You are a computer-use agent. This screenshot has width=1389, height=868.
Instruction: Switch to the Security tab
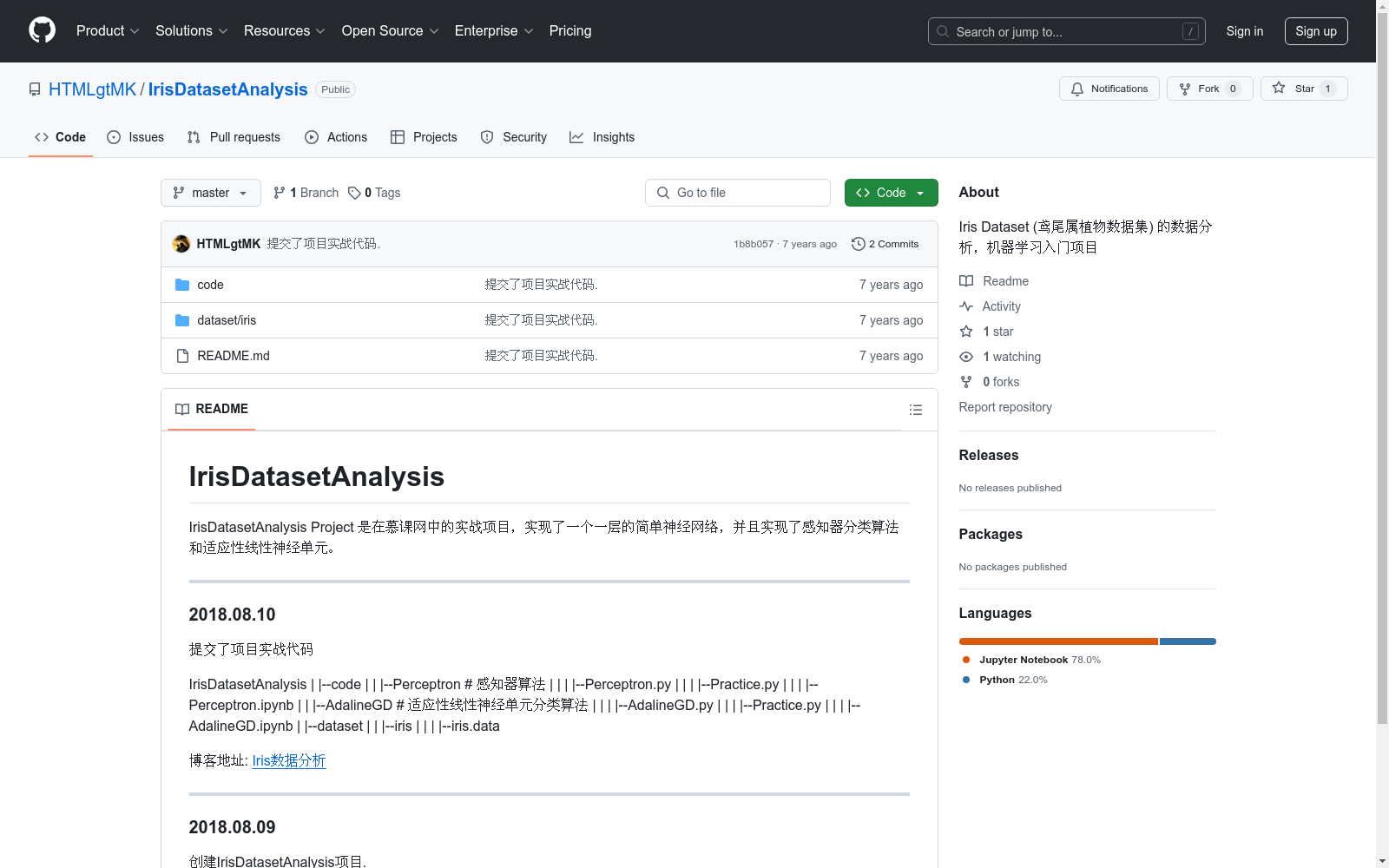pyautogui.click(x=514, y=137)
